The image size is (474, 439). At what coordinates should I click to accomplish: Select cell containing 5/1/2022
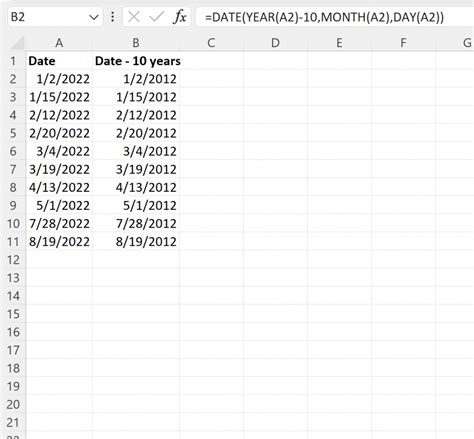[59, 205]
